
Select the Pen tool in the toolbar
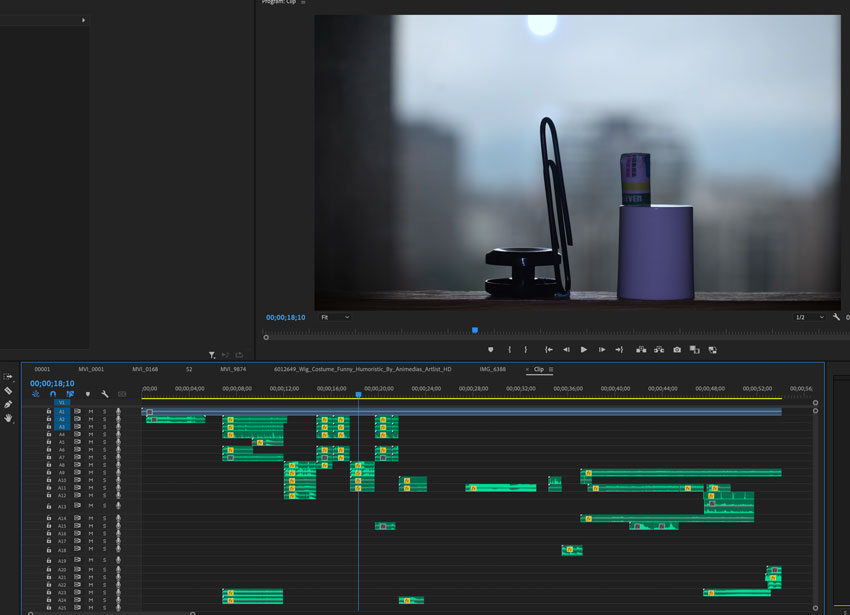[8, 405]
